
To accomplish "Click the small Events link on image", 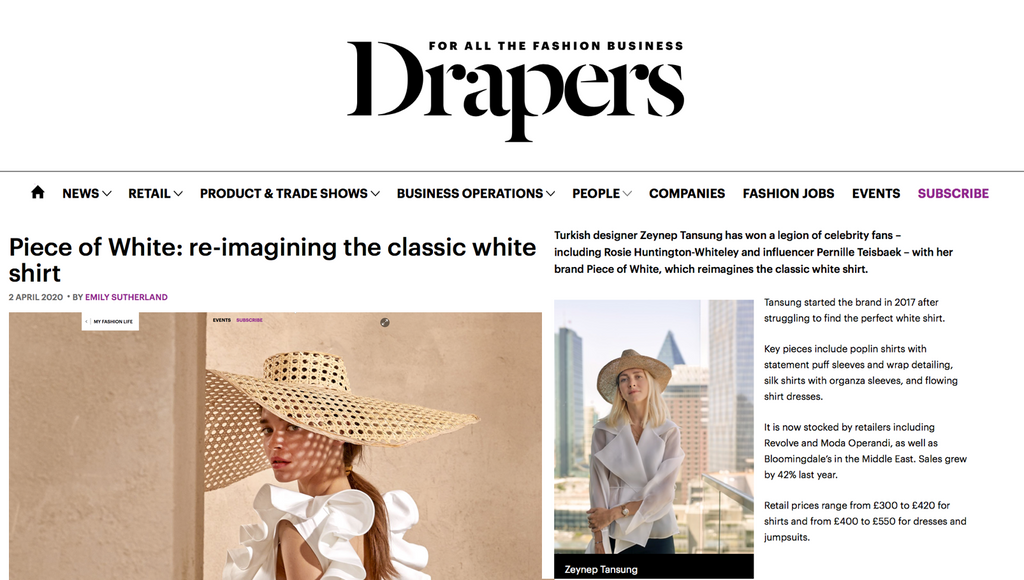I will [221, 320].
